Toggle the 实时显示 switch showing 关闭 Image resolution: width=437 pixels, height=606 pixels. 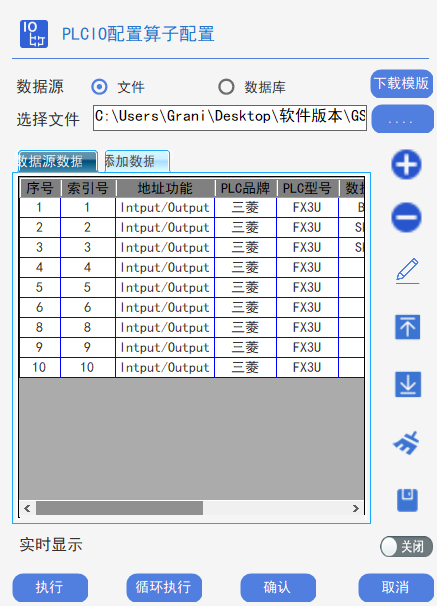pyautogui.click(x=406, y=546)
